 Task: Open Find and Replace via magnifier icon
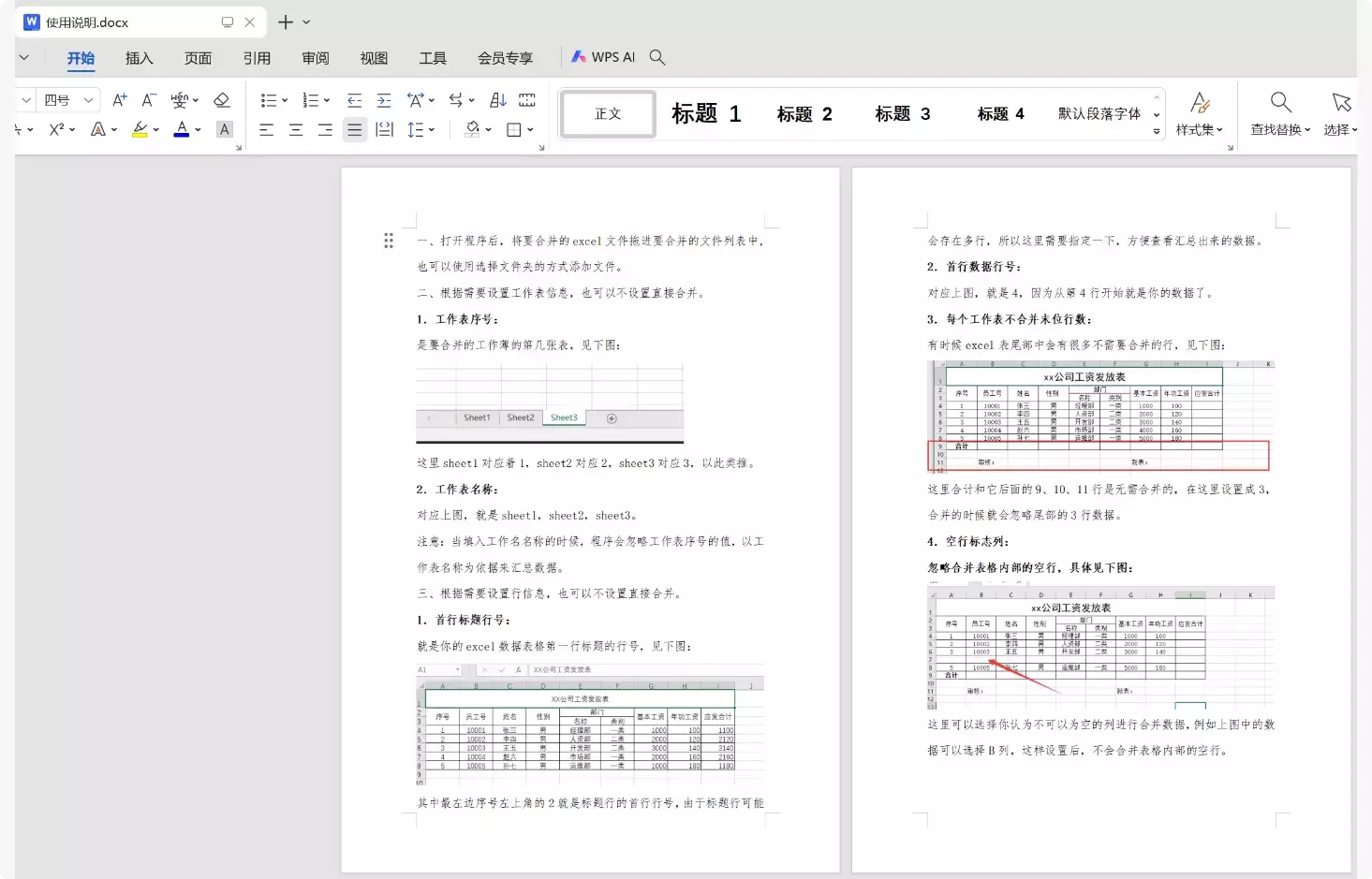pyautogui.click(x=1279, y=100)
